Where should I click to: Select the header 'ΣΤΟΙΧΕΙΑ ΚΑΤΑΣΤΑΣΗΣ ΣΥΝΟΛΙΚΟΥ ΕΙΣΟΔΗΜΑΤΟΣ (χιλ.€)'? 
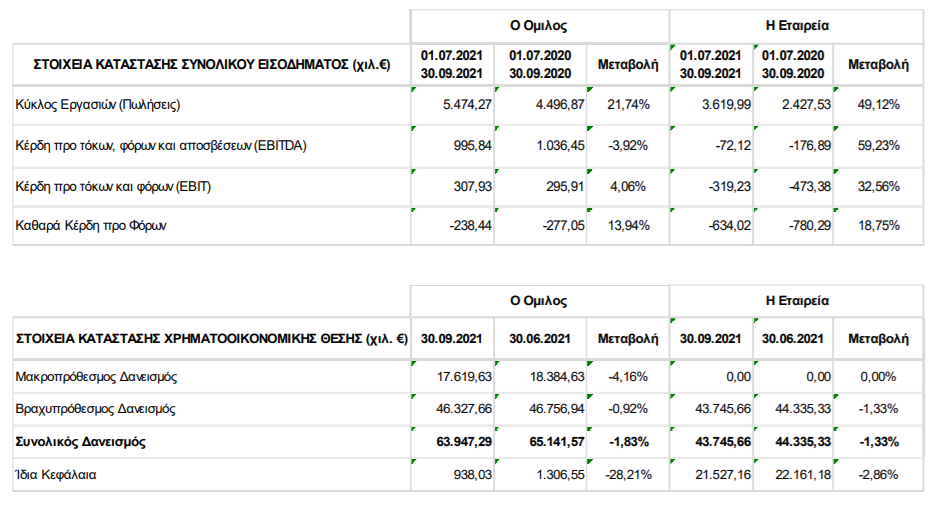coord(212,64)
